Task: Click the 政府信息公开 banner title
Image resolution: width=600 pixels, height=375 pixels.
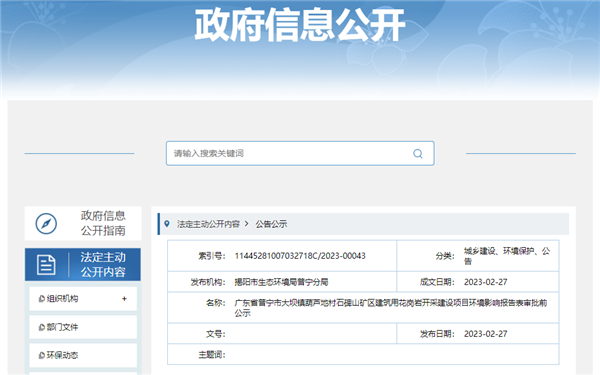Action: pos(300,25)
